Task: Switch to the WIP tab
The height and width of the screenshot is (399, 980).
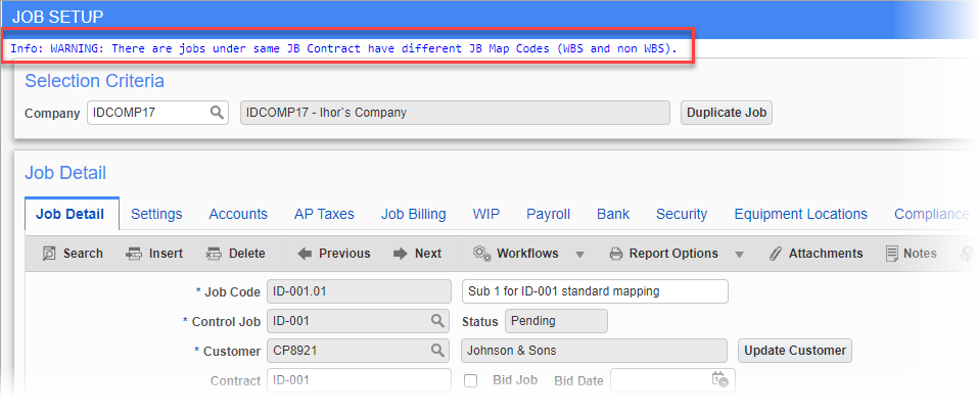Action: click(486, 215)
